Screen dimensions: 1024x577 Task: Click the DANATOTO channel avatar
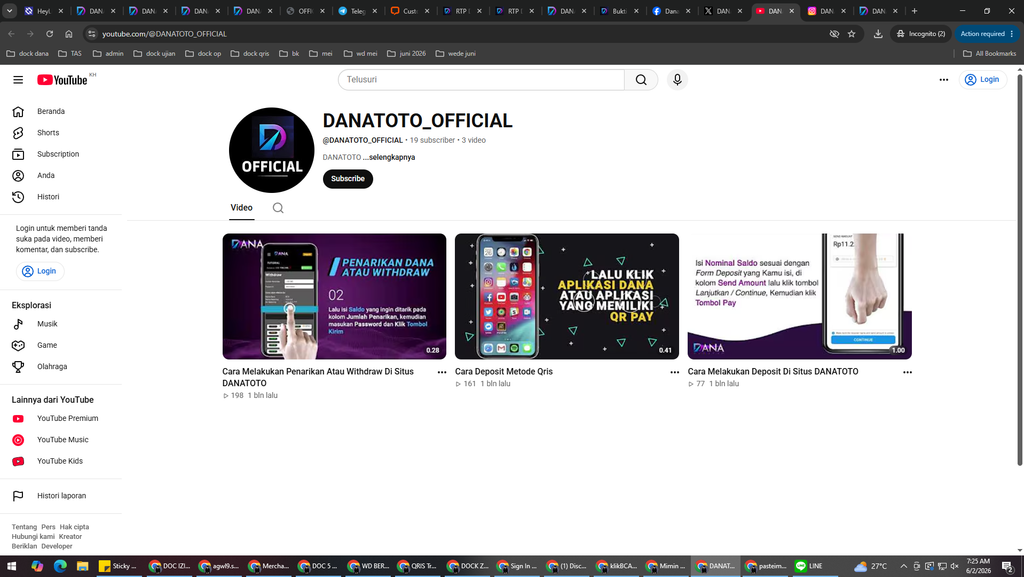[272, 150]
